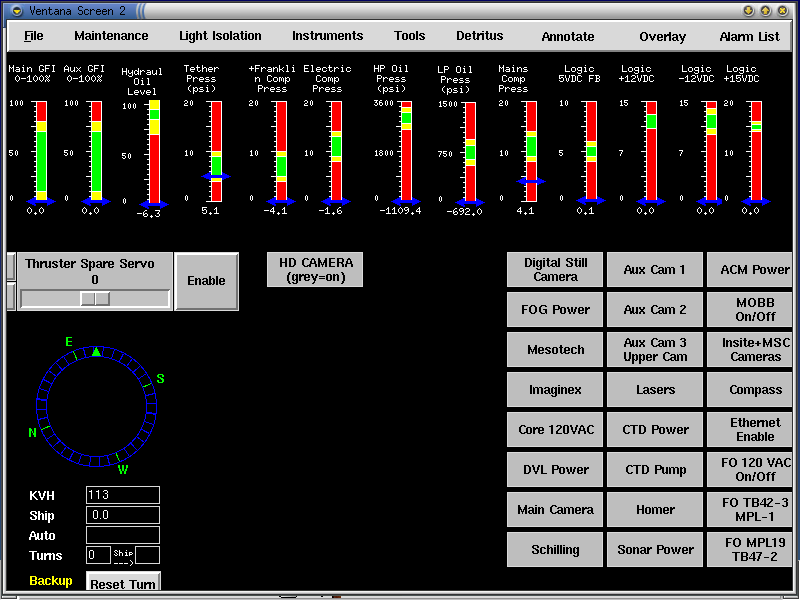The height and width of the screenshot is (600, 800).
Task: Click the Logic +15VDC gauge bar
Action: pos(756,151)
